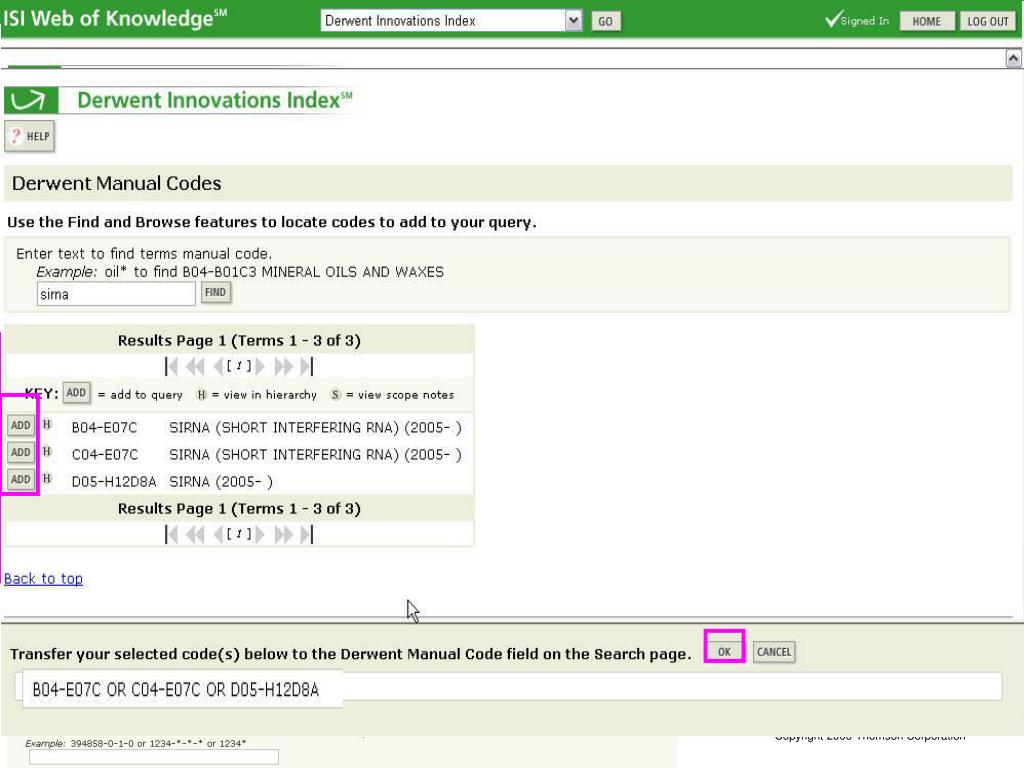Go to next page in top pager
This screenshot has width=1024, height=768.
(260, 366)
